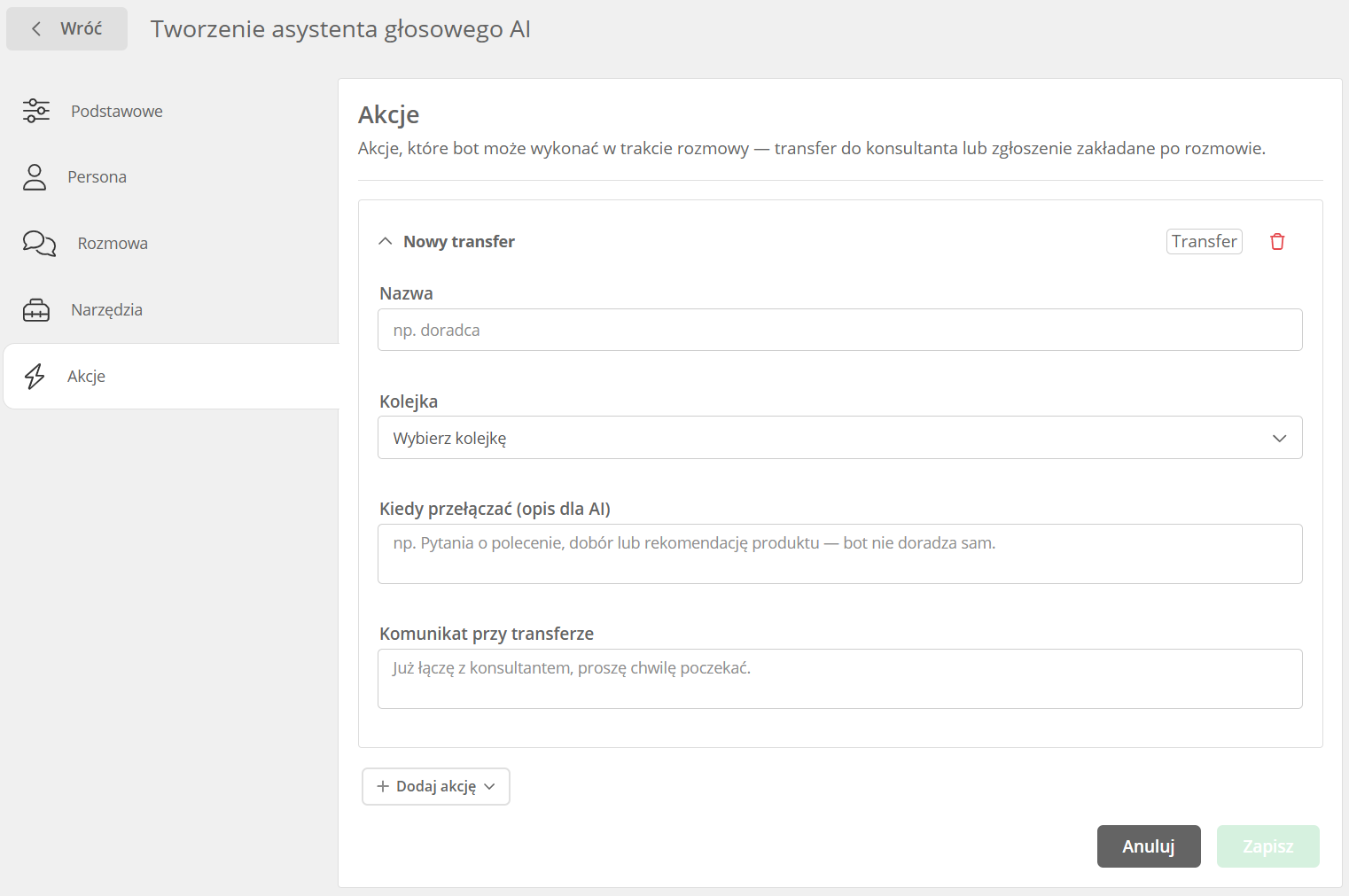Click the Komunikat przy transferze label
1349x896 pixels.
pos(487,634)
